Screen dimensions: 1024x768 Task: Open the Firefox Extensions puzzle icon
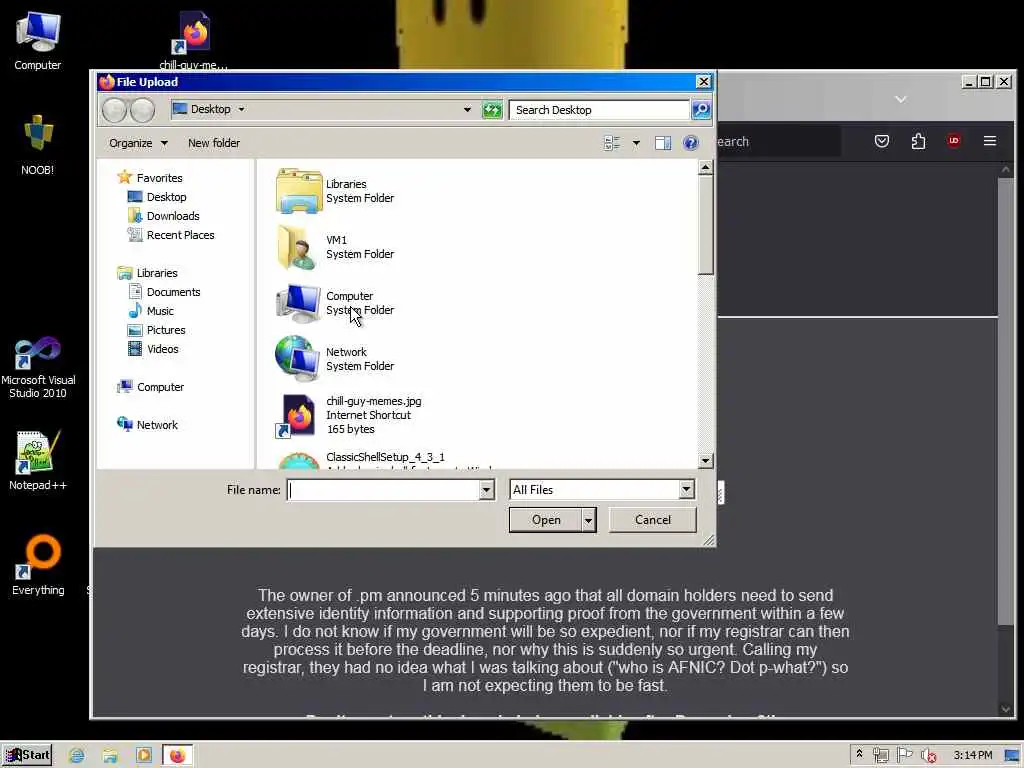[x=918, y=141]
